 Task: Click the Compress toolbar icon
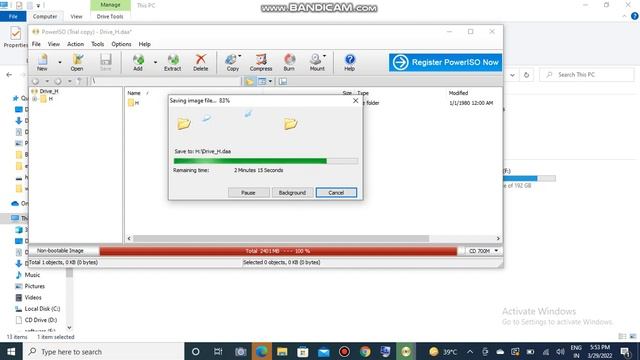tap(261, 62)
